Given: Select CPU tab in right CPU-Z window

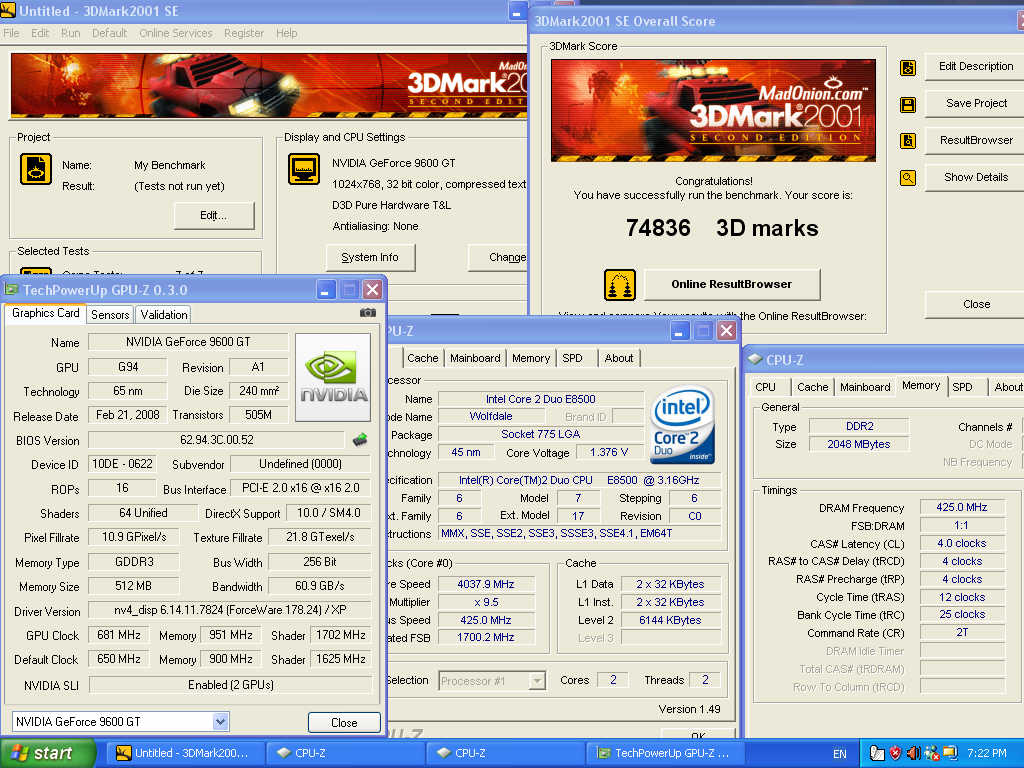Looking at the screenshot, I should 765,387.
